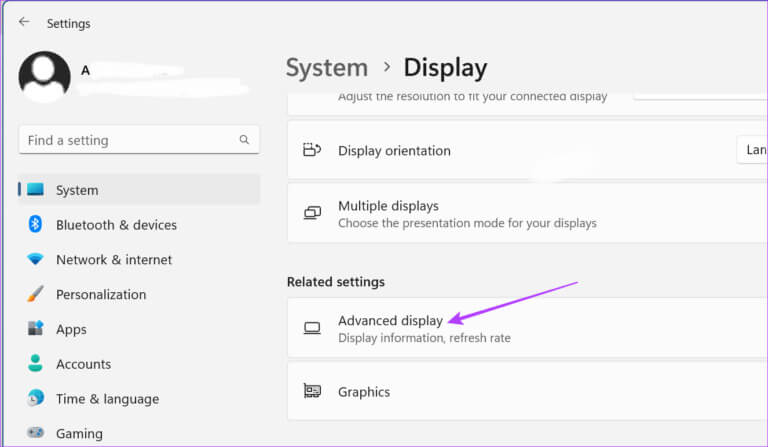
Task: Click the Personalization paintbrush icon
Action: (36, 294)
